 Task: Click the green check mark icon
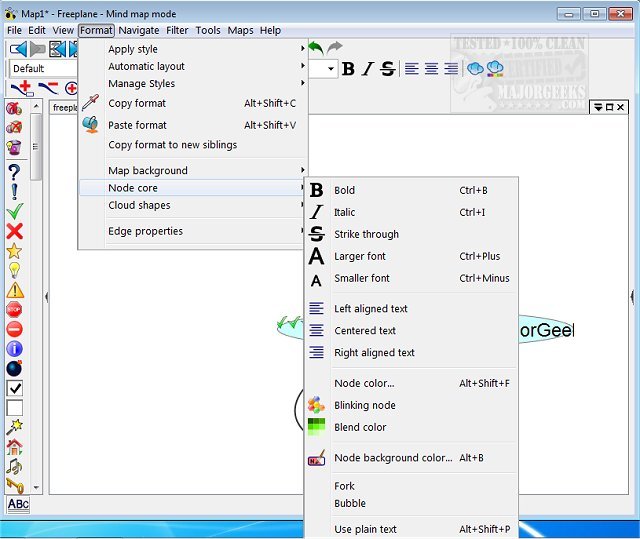15,211
